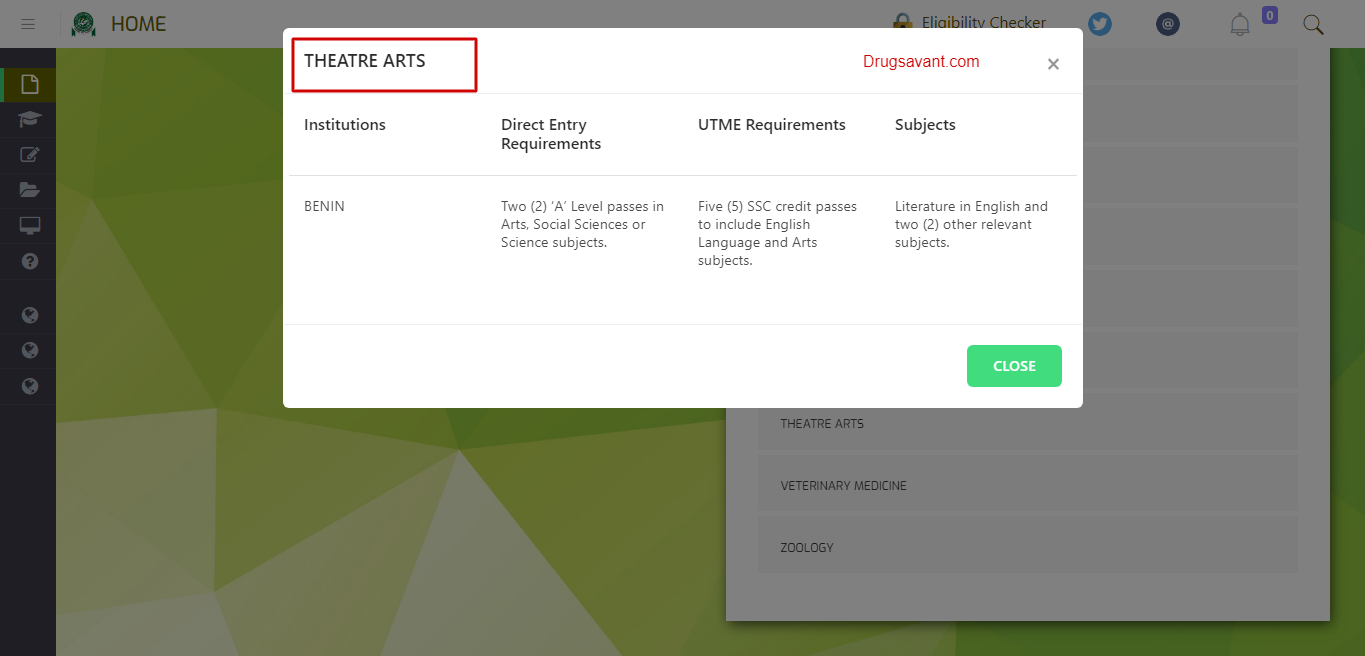Click the magnifying glass search icon
Screen dimensions: 1365x656
(1313, 24)
